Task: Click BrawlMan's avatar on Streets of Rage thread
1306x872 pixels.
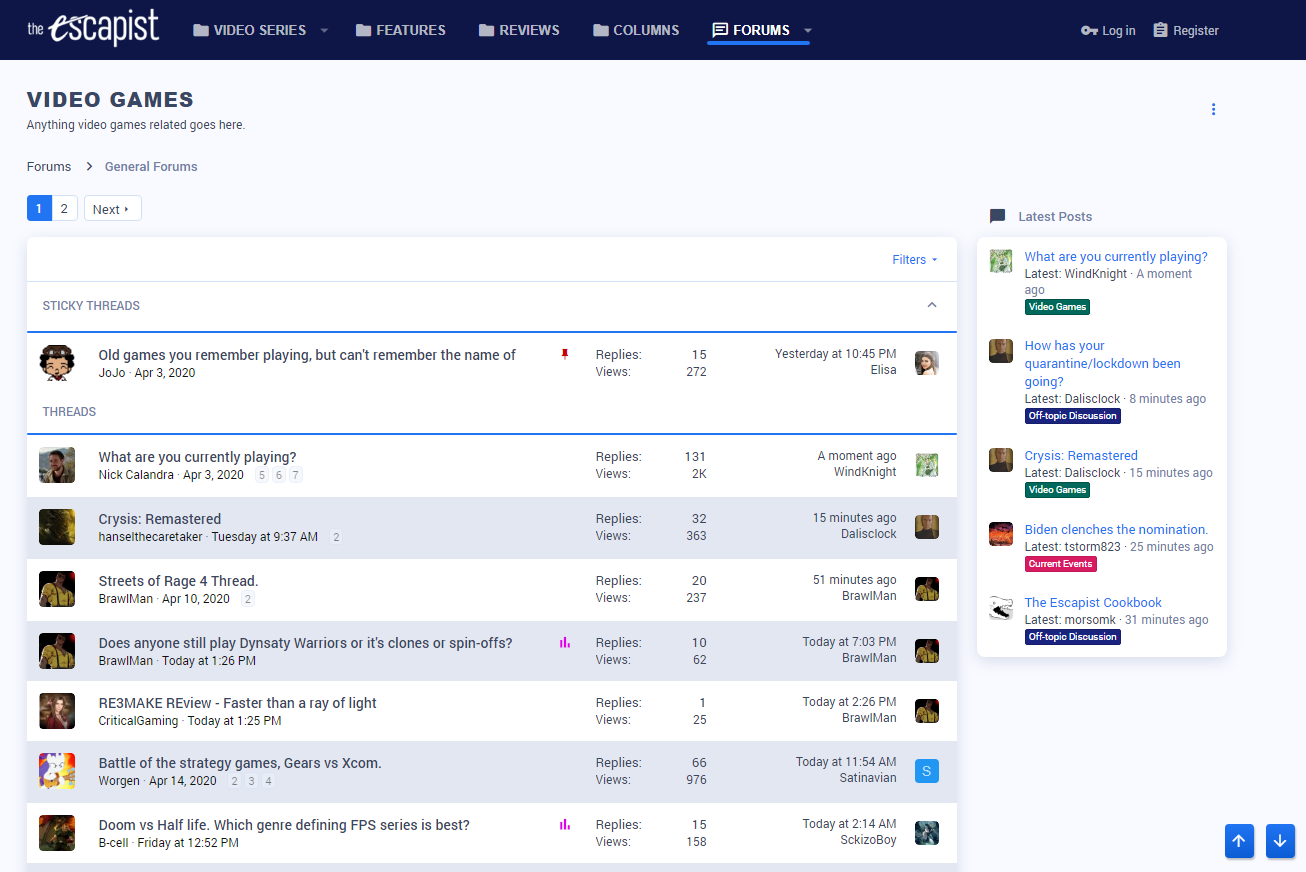Action: [x=57, y=589]
